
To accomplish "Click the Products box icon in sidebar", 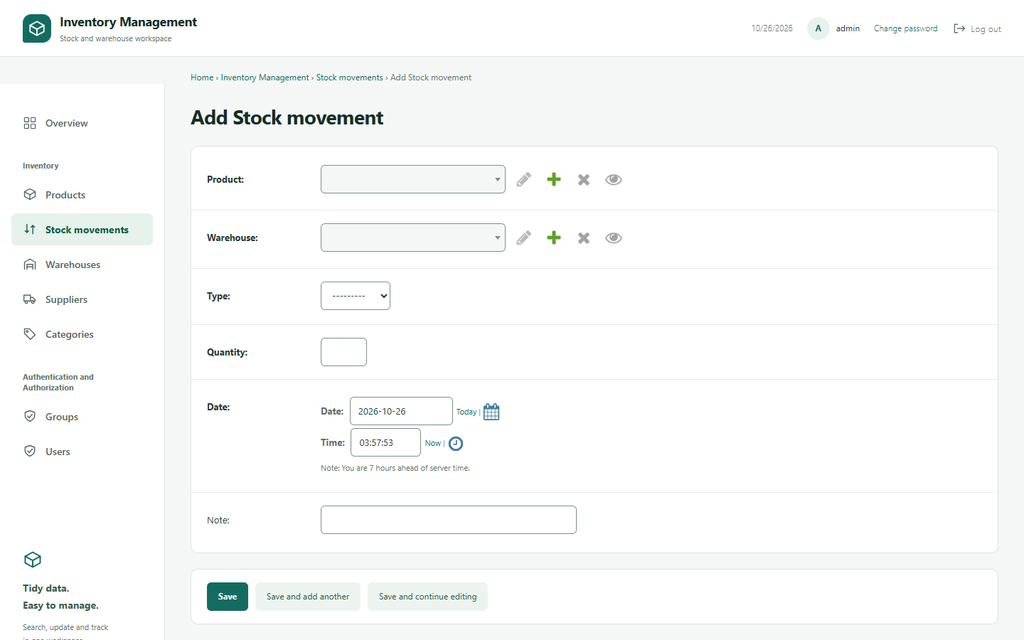I will pyautogui.click(x=30, y=195).
